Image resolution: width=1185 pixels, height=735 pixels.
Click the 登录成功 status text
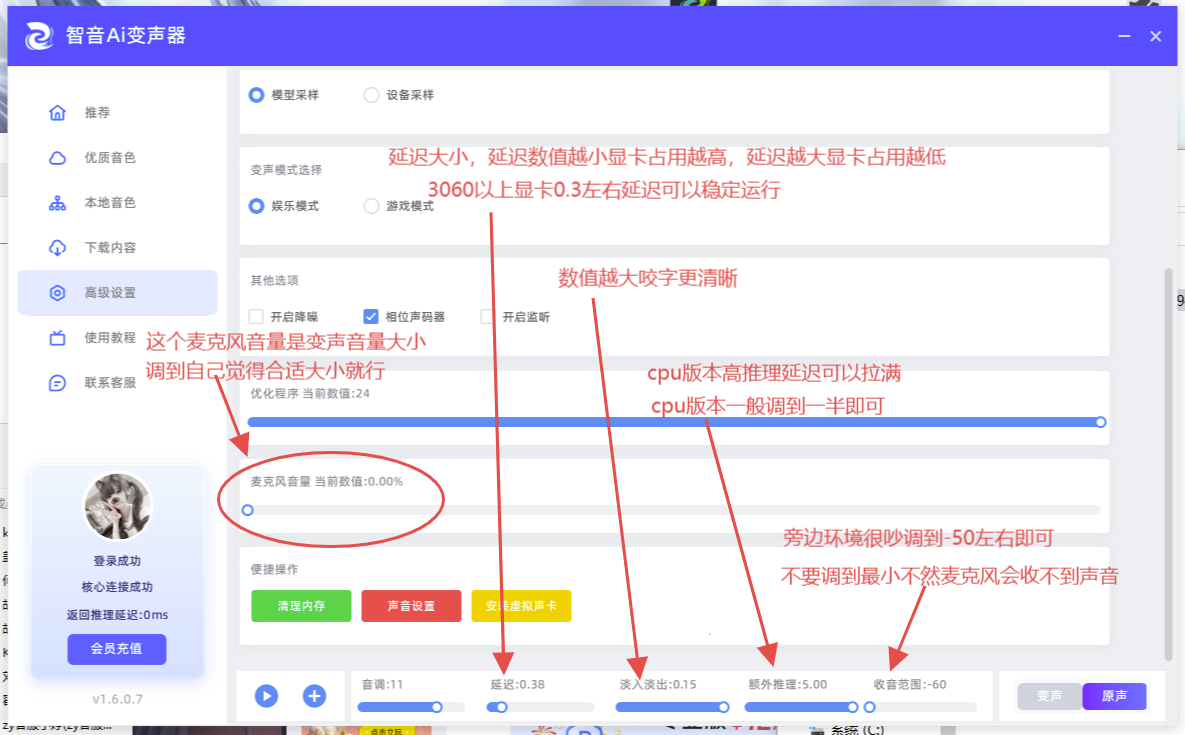click(x=117, y=561)
